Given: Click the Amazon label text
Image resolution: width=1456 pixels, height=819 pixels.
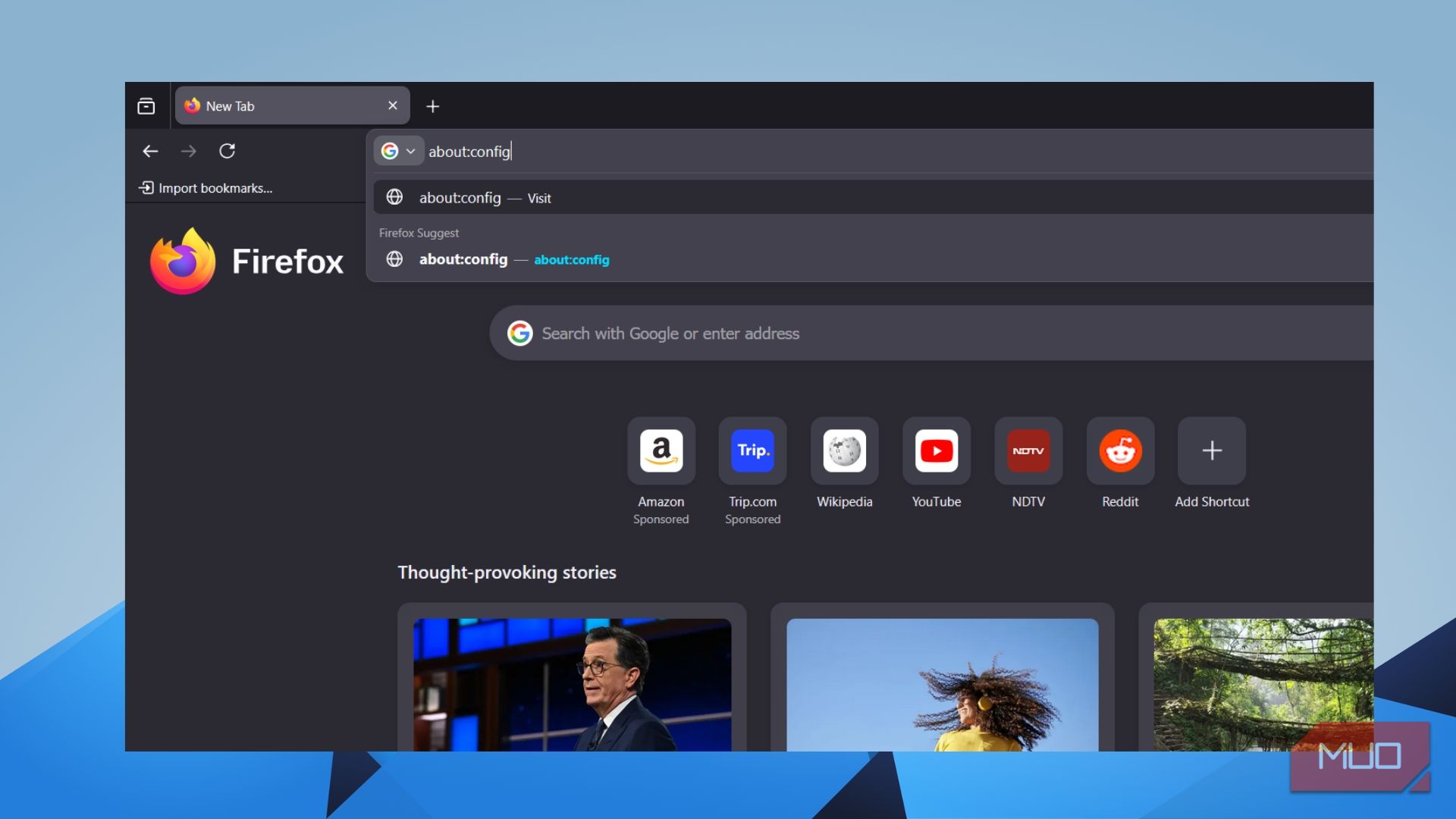Looking at the screenshot, I should pos(661,501).
